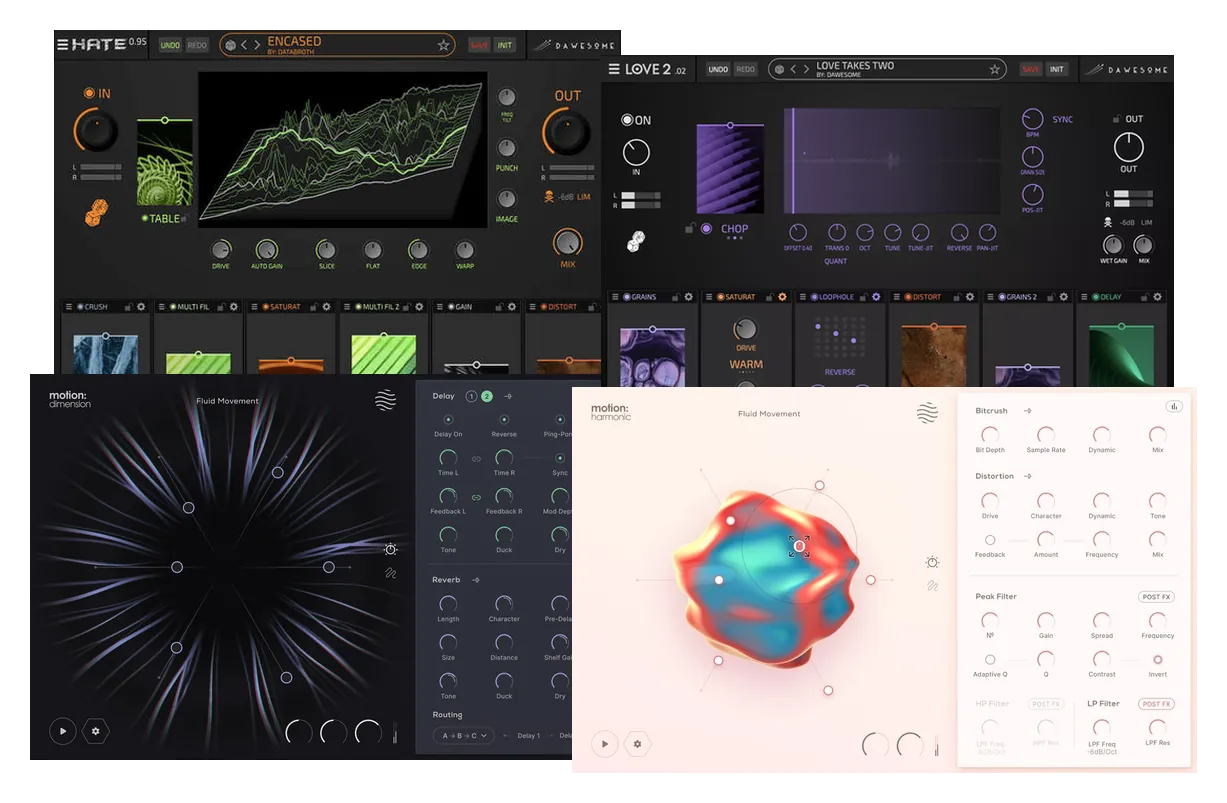Viewport: 1227px width, 803px height.
Task: Expand the Reverb section arrow
Action: click(x=476, y=580)
